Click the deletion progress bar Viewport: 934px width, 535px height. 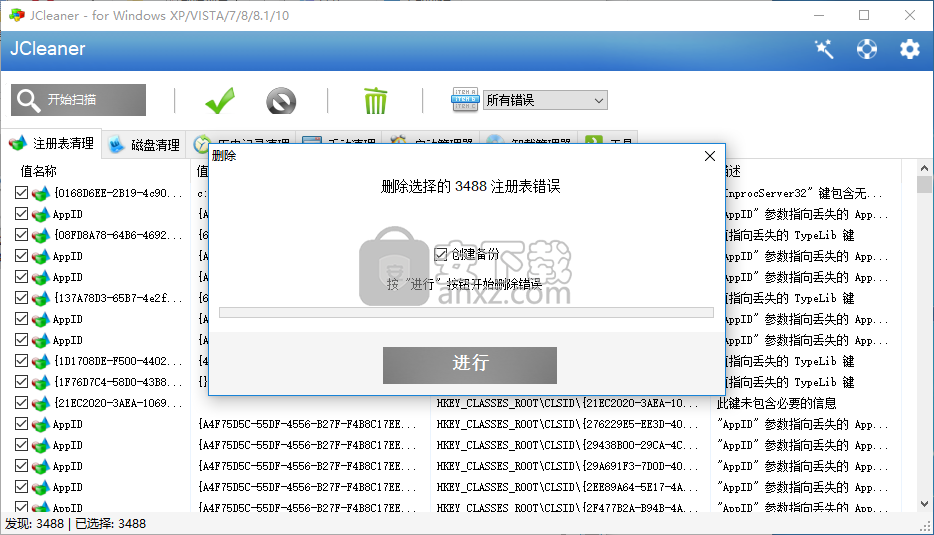tap(466, 313)
